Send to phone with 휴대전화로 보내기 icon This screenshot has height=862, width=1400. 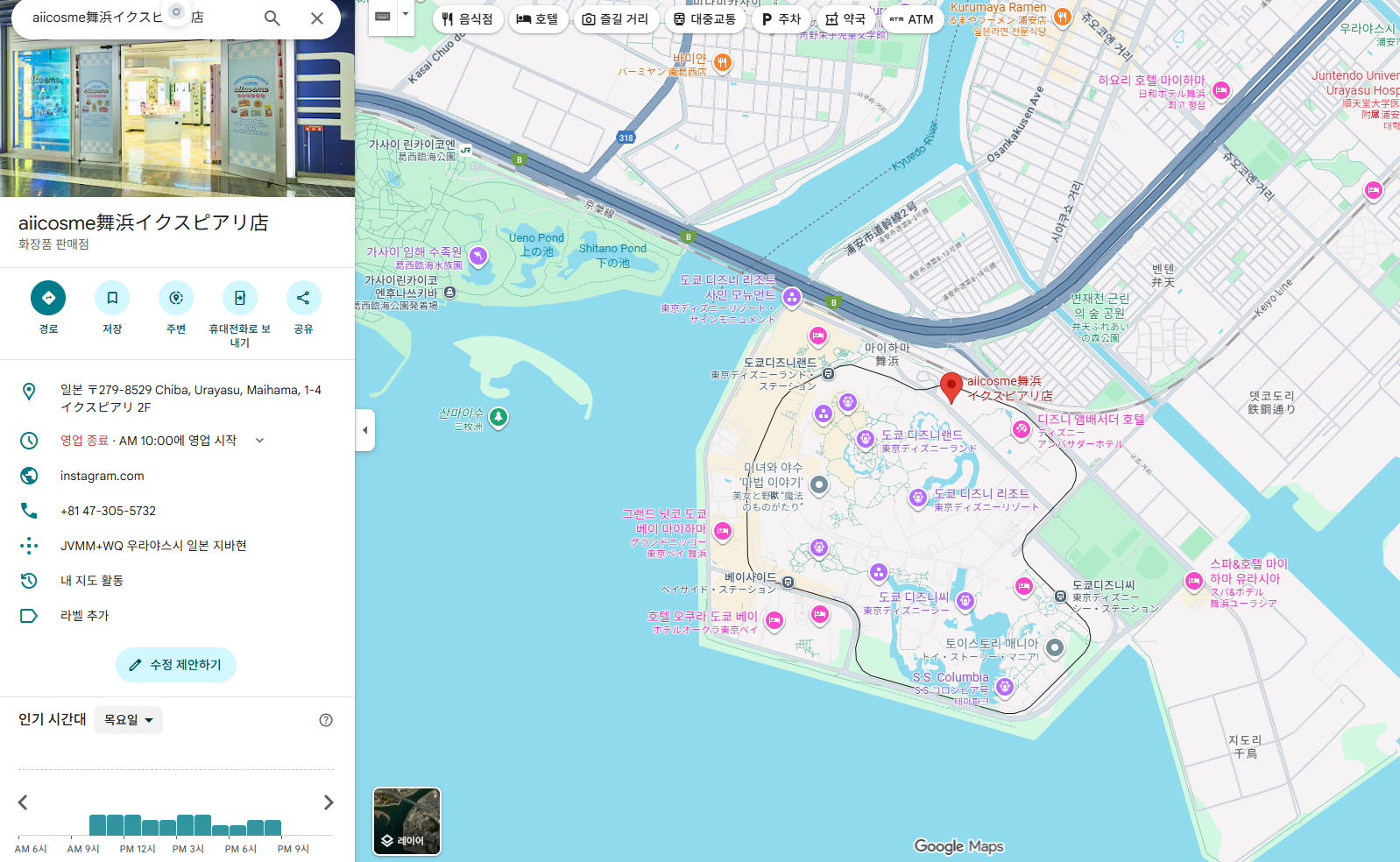(239, 298)
